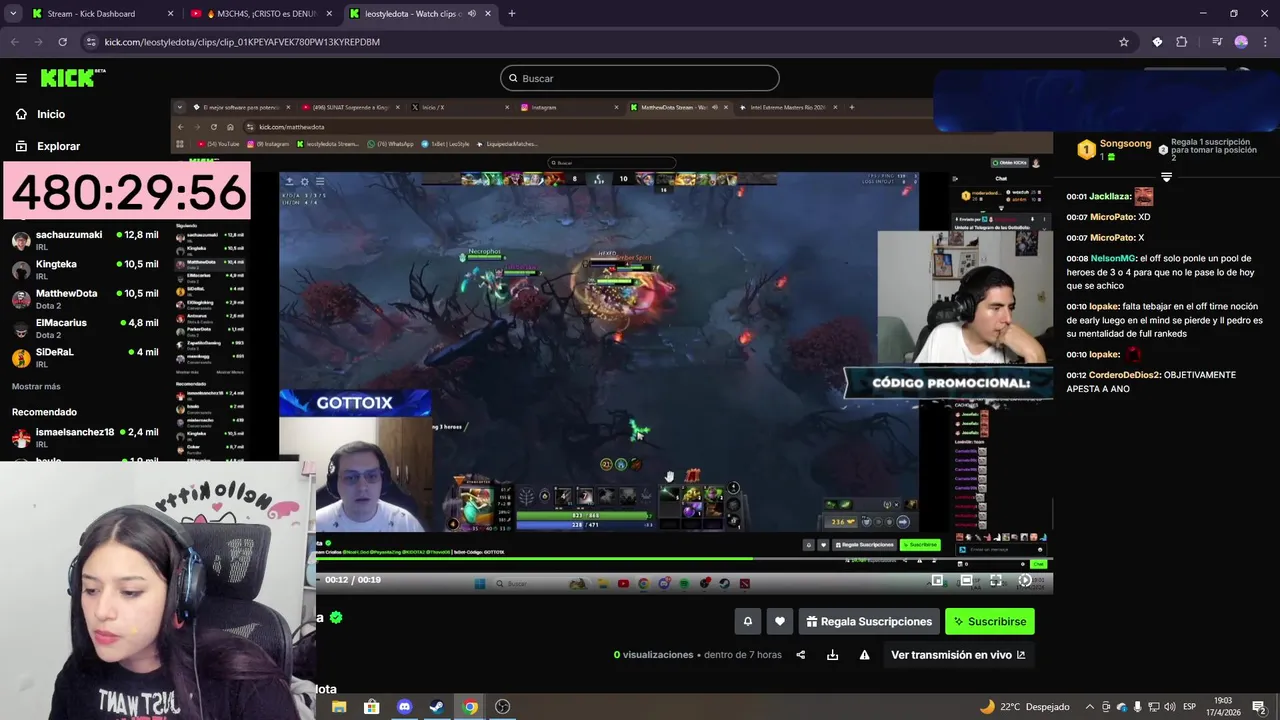Screen dimensions: 1280x720
Task: Collapse the chat leaderboard expander arrow
Action: coord(1166,177)
